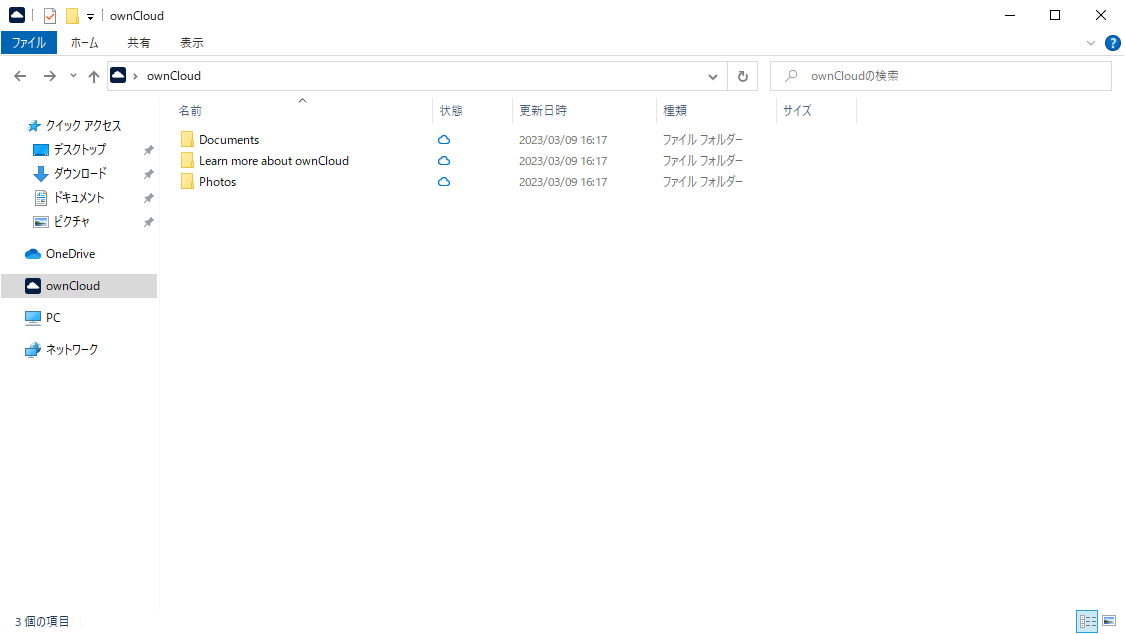The width and height of the screenshot is (1125, 634).
Task: Click the pin icon beside ピクチャ
Action: [149, 222]
